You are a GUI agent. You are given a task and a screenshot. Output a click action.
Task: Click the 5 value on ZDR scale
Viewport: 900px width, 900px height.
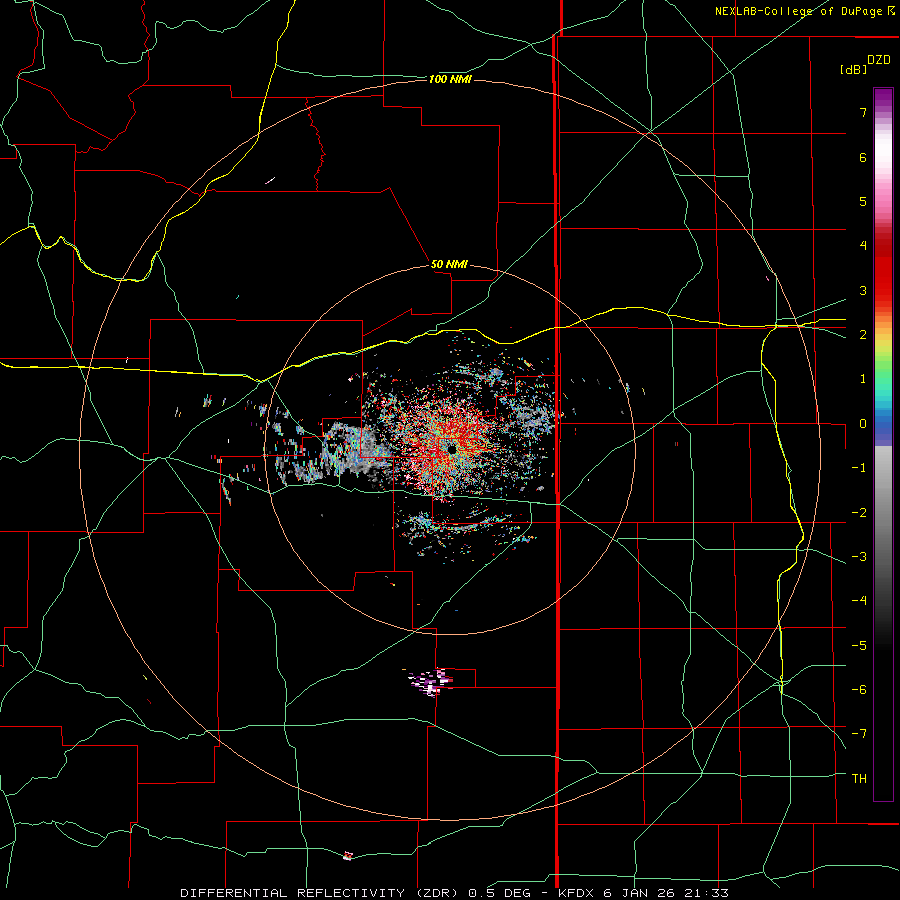coord(863,201)
